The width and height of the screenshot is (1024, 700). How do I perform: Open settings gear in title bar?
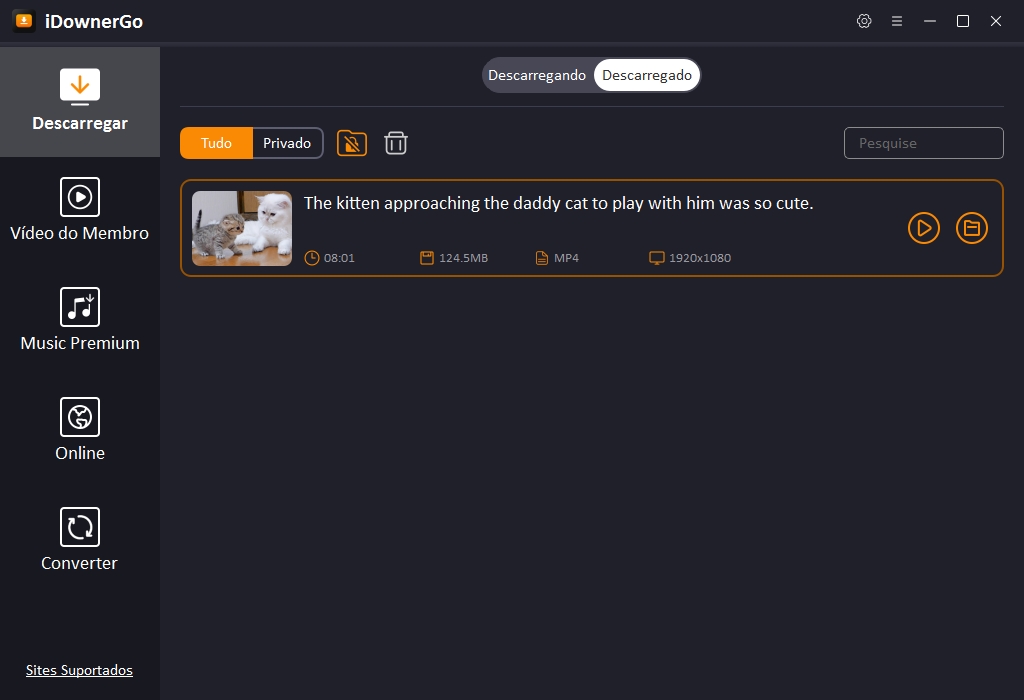[864, 21]
